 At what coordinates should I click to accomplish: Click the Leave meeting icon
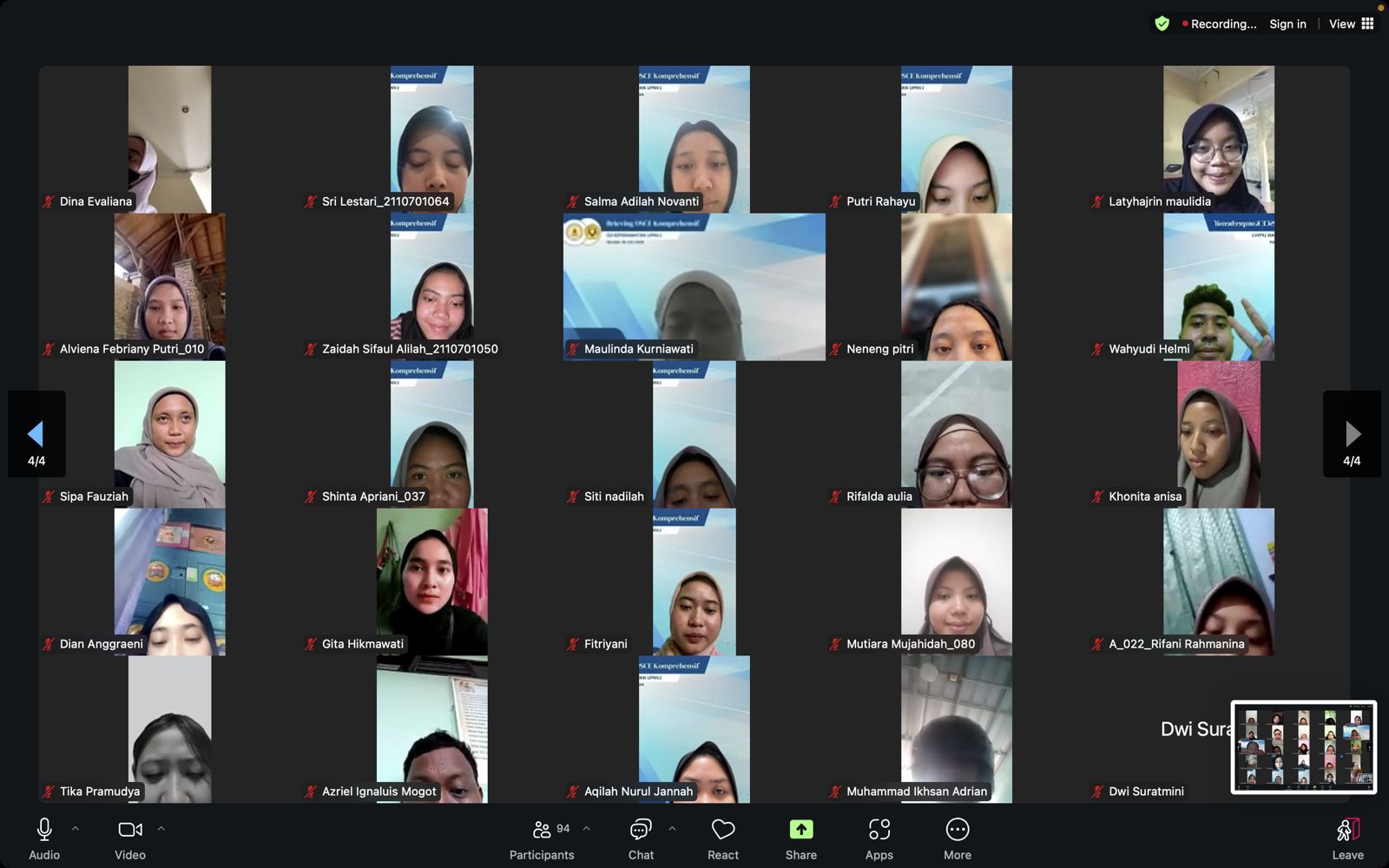[x=1347, y=831]
